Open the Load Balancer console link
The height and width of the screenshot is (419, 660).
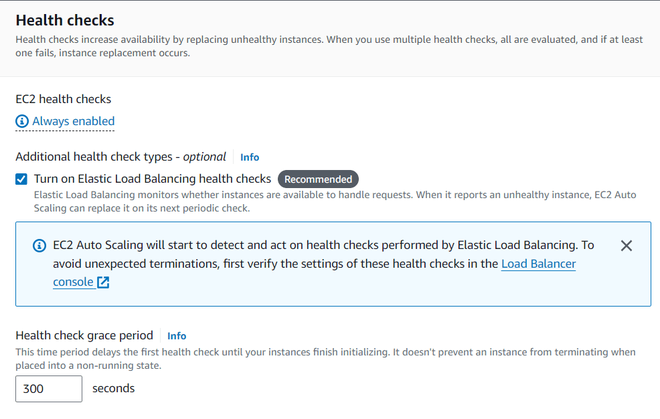tap(538, 264)
